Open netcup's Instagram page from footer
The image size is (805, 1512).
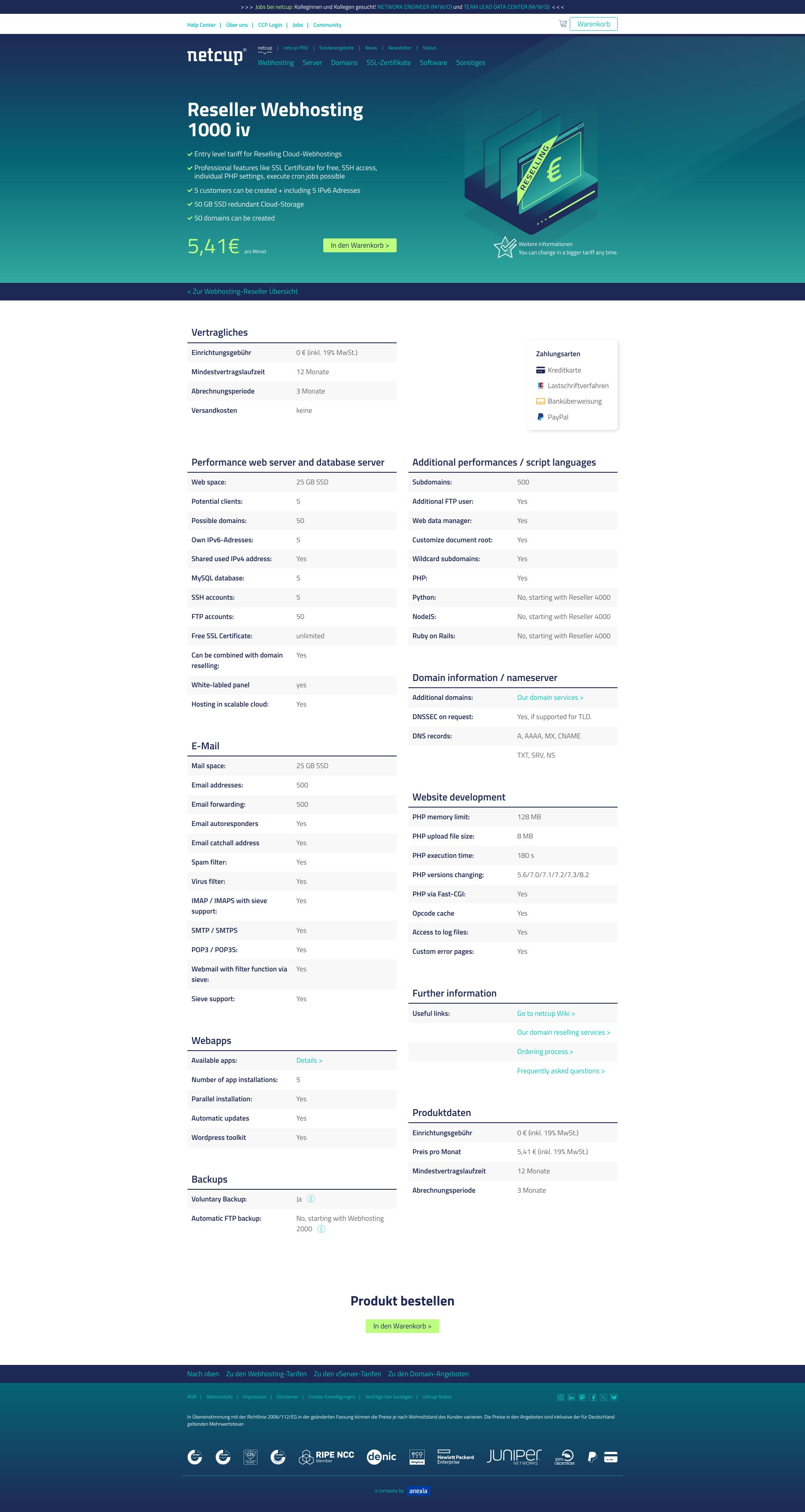[x=560, y=1397]
